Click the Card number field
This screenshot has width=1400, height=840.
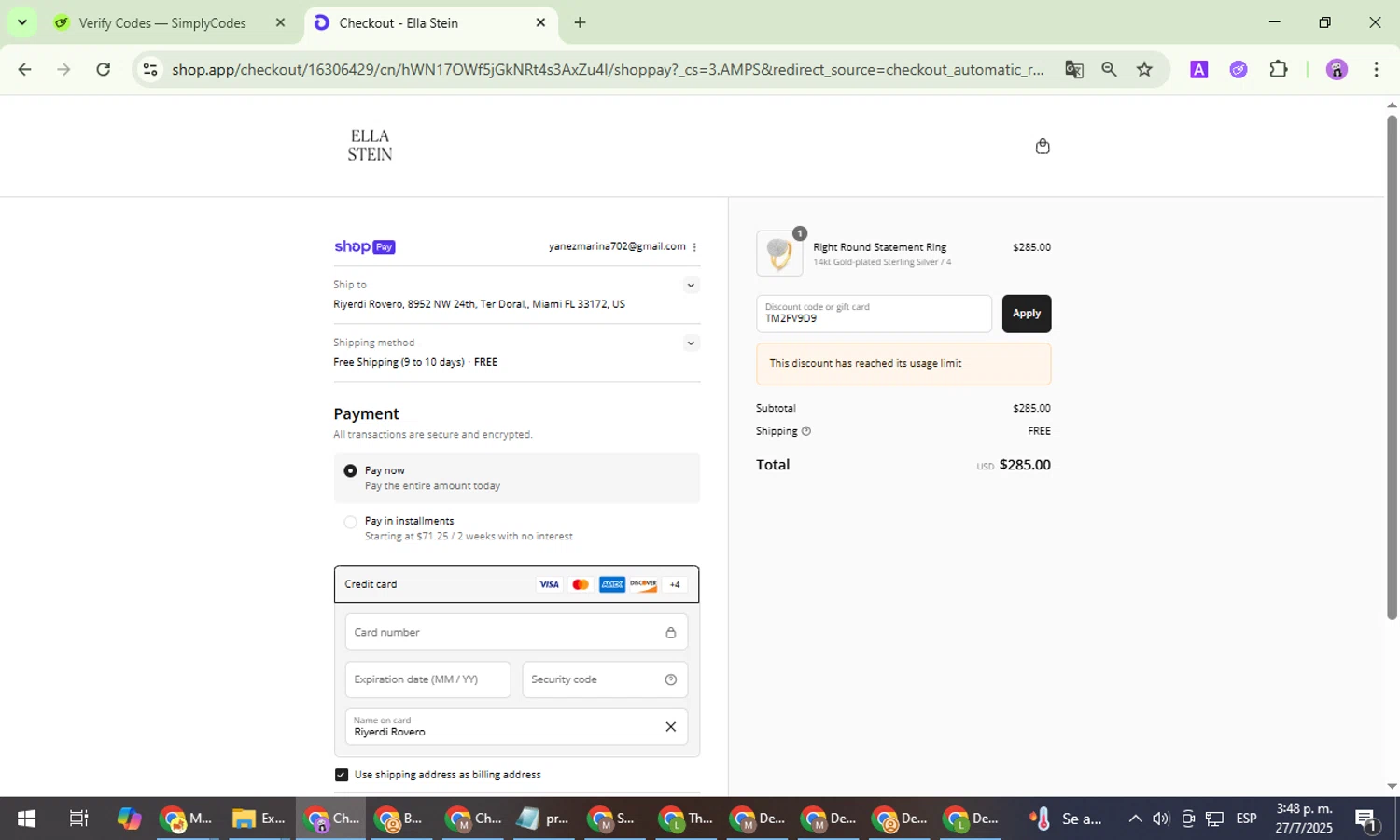tap(516, 633)
